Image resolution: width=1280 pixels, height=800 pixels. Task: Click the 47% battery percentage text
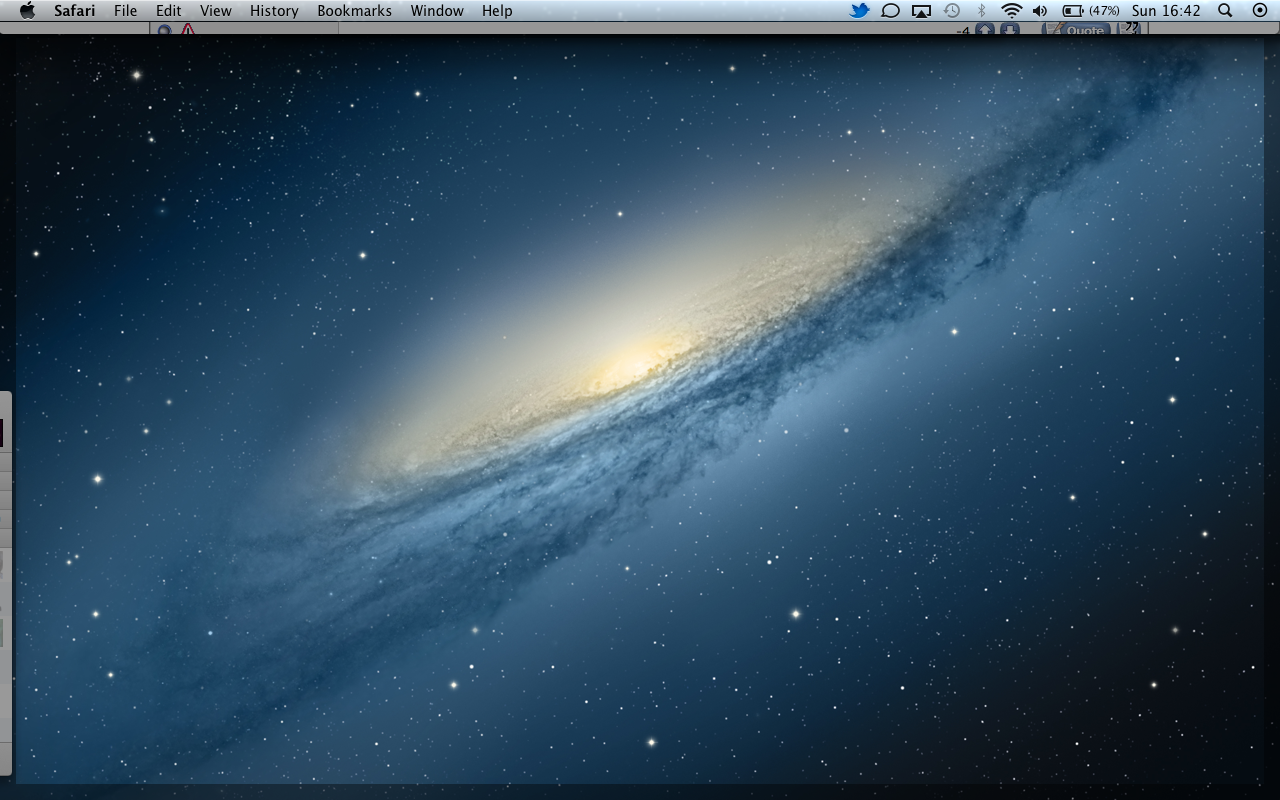1104,11
